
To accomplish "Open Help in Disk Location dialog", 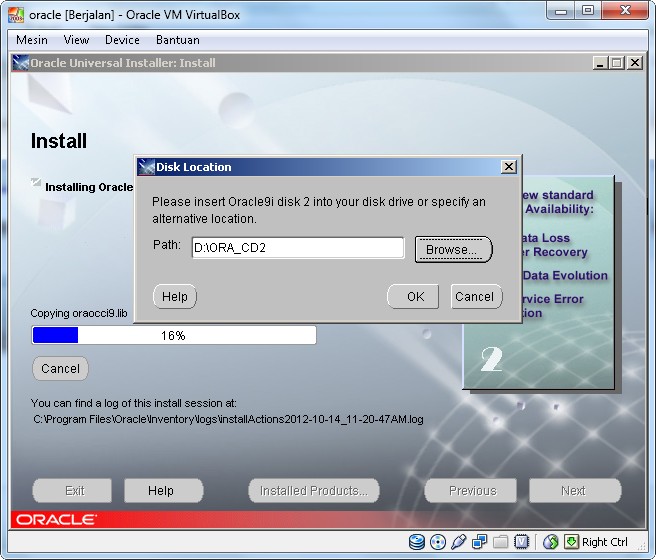I will [x=175, y=297].
